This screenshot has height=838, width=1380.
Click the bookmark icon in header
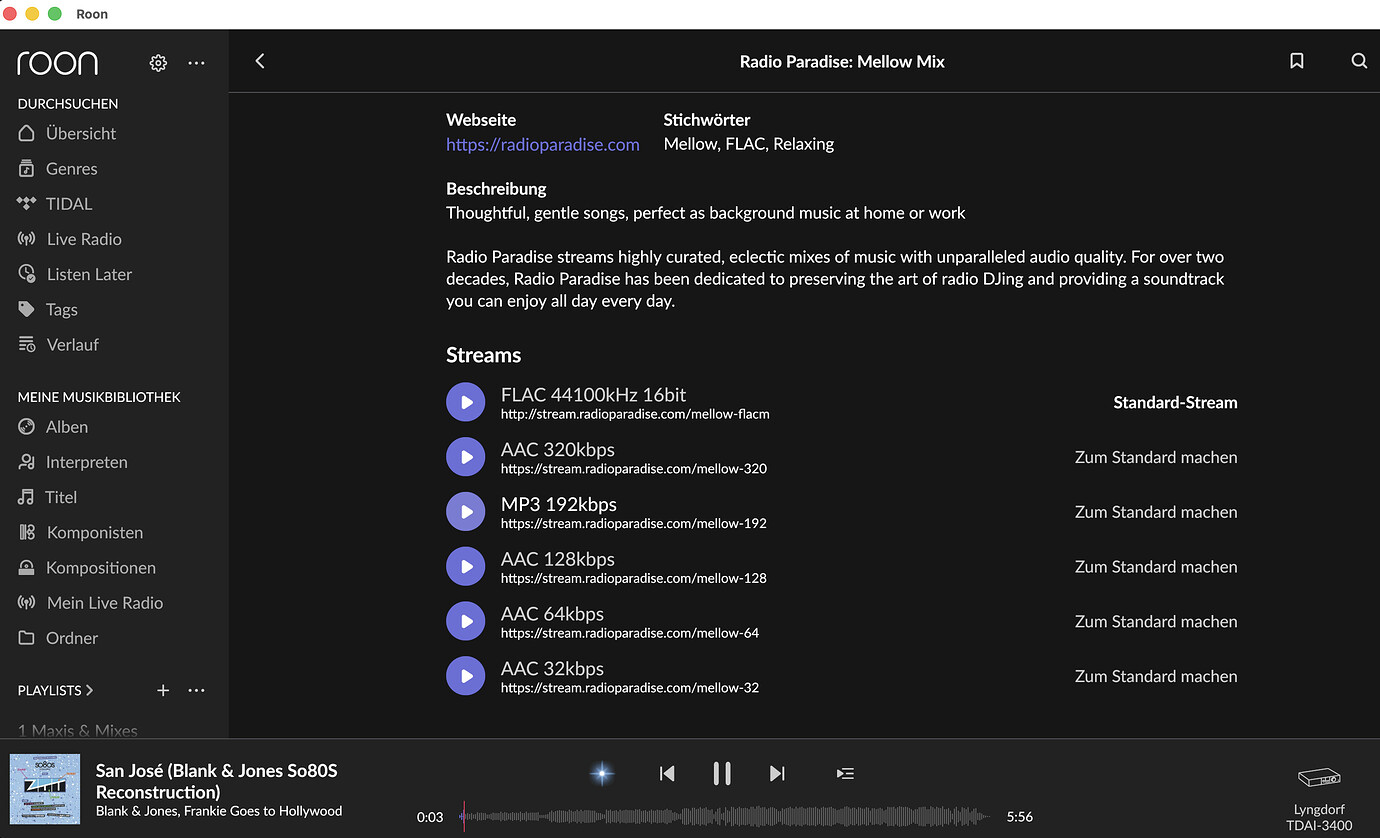1297,61
